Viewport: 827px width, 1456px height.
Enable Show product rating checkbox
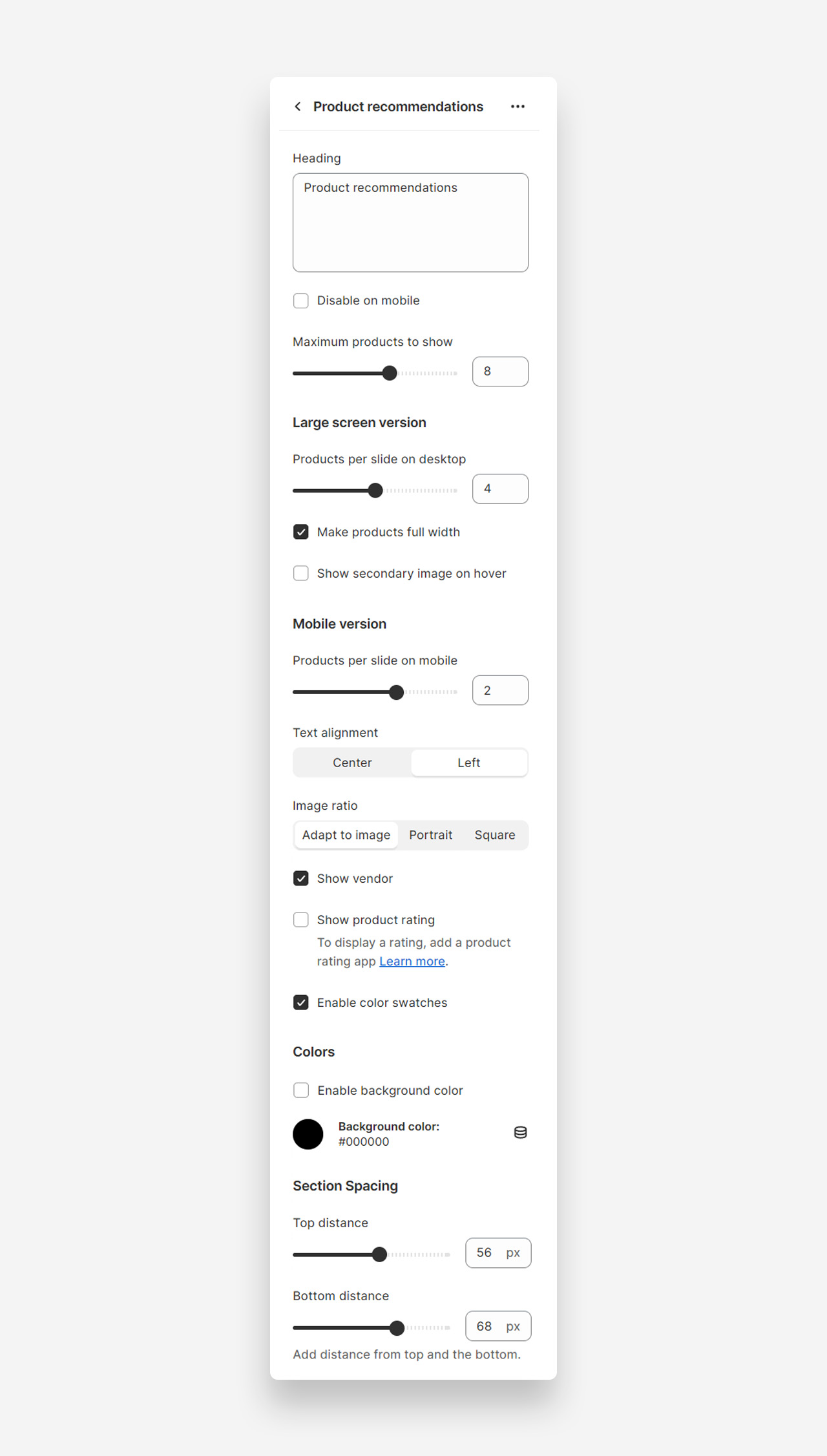301,920
